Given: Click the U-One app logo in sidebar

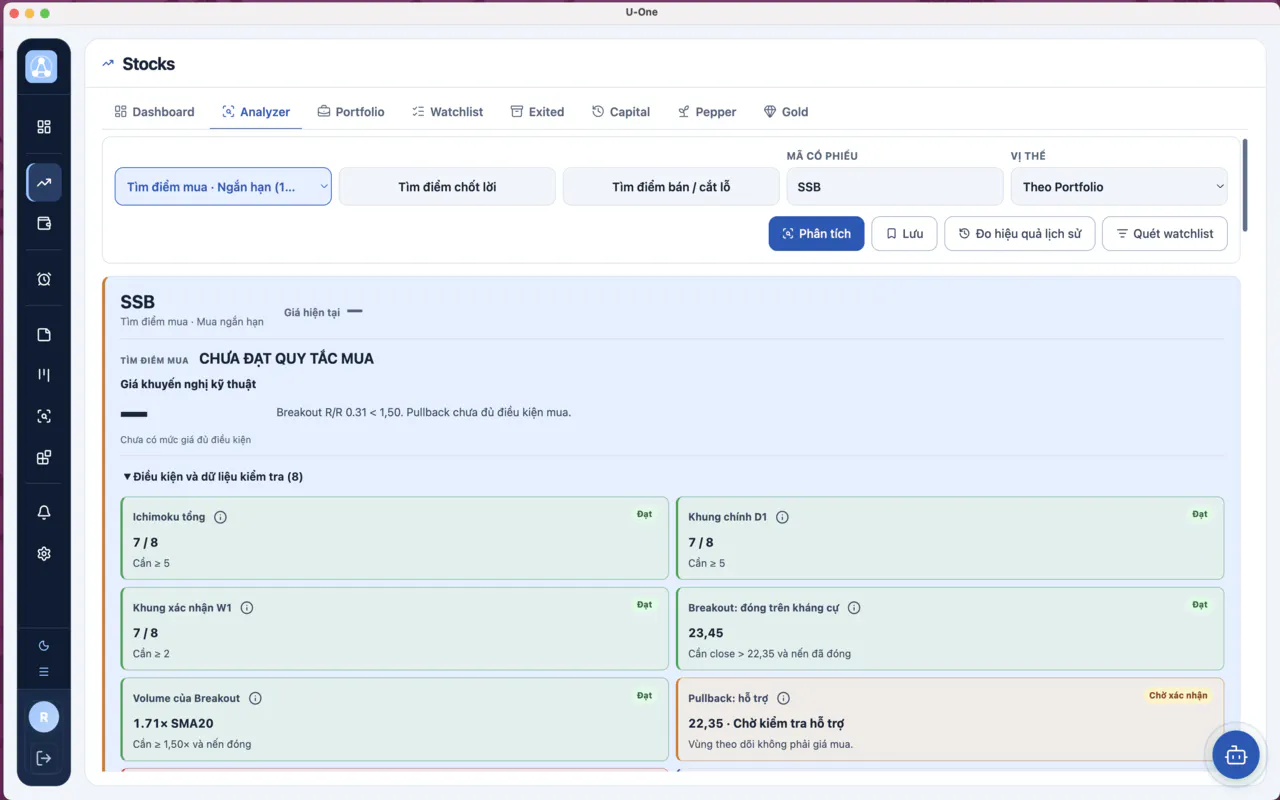Looking at the screenshot, I should pyautogui.click(x=42, y=67).
